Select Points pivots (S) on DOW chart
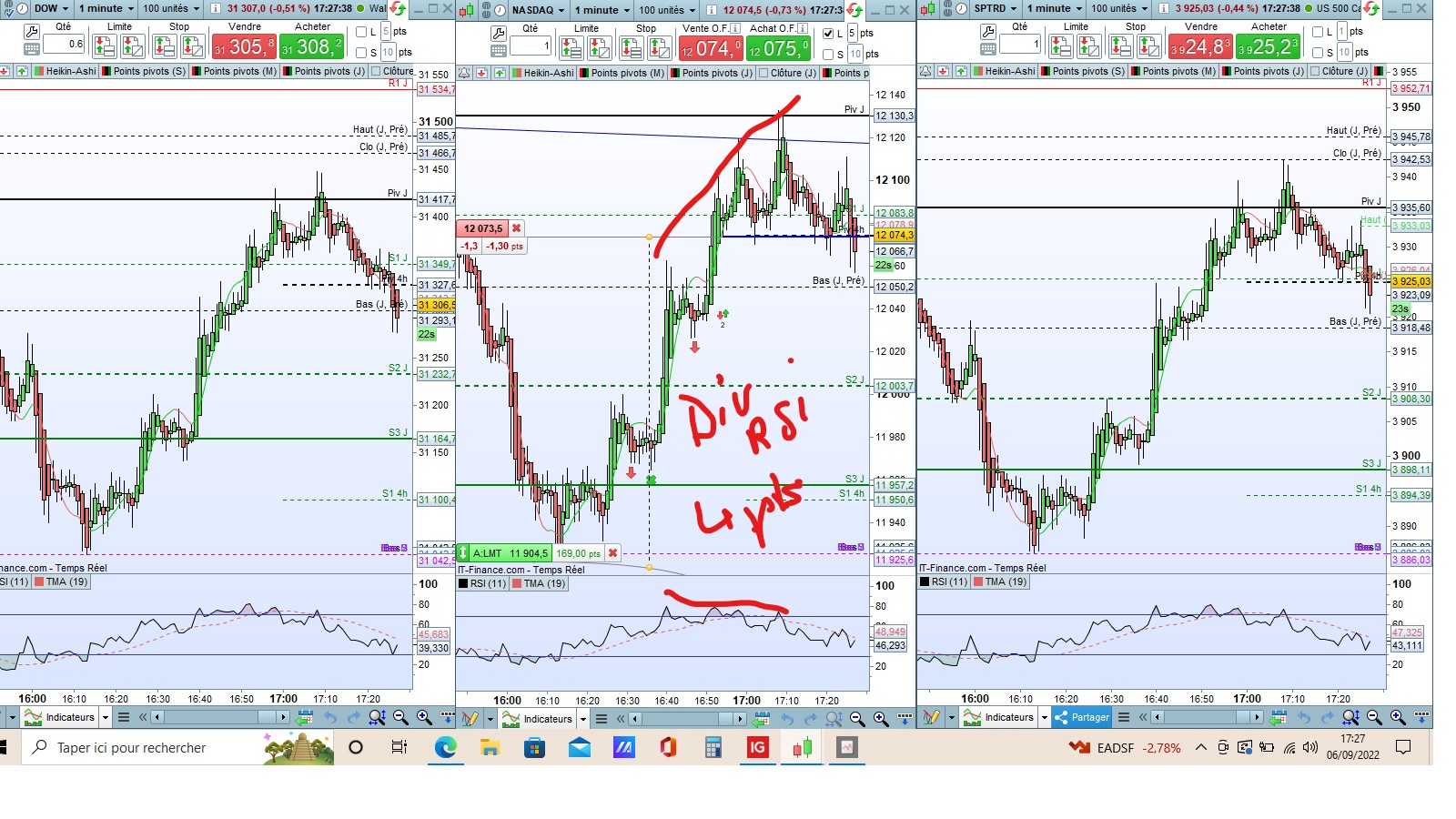Viewport: 1456px width, 819px height. (144, 71)
